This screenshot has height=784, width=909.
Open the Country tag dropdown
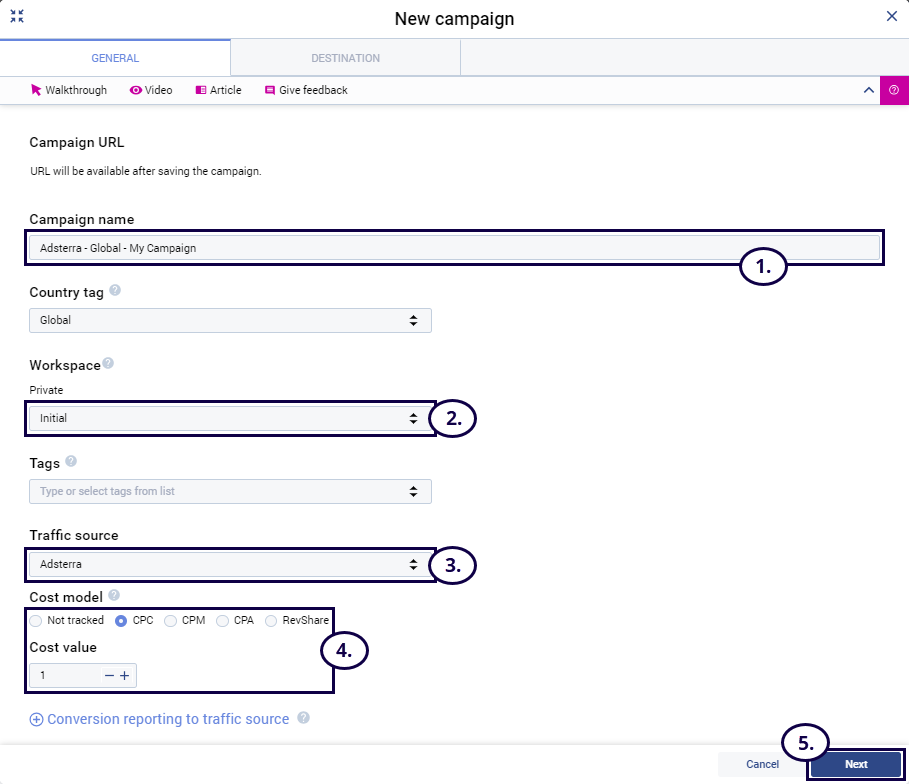[230, 320]
